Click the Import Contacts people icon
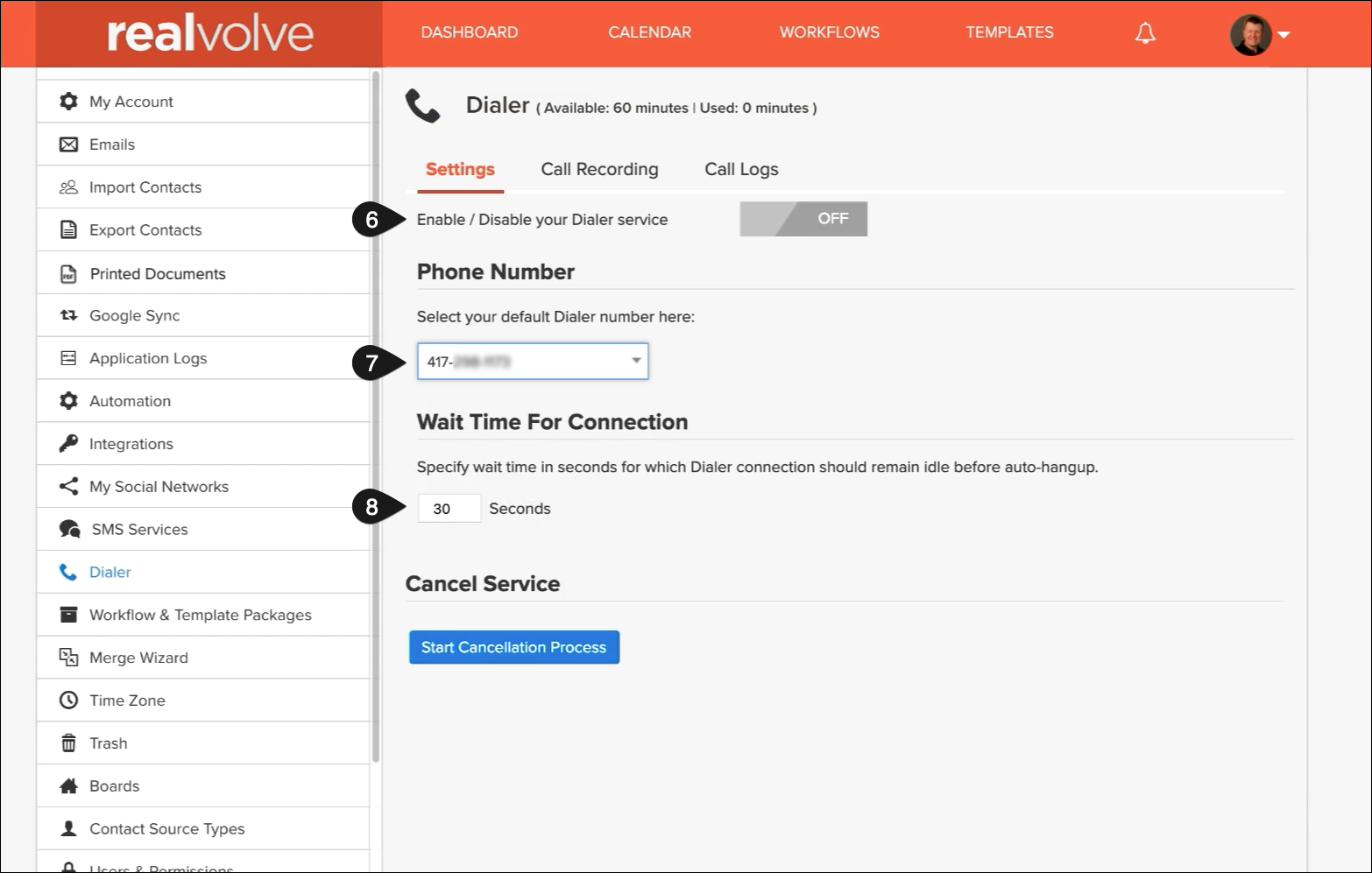1372x873 pixels. pos(68,187)
